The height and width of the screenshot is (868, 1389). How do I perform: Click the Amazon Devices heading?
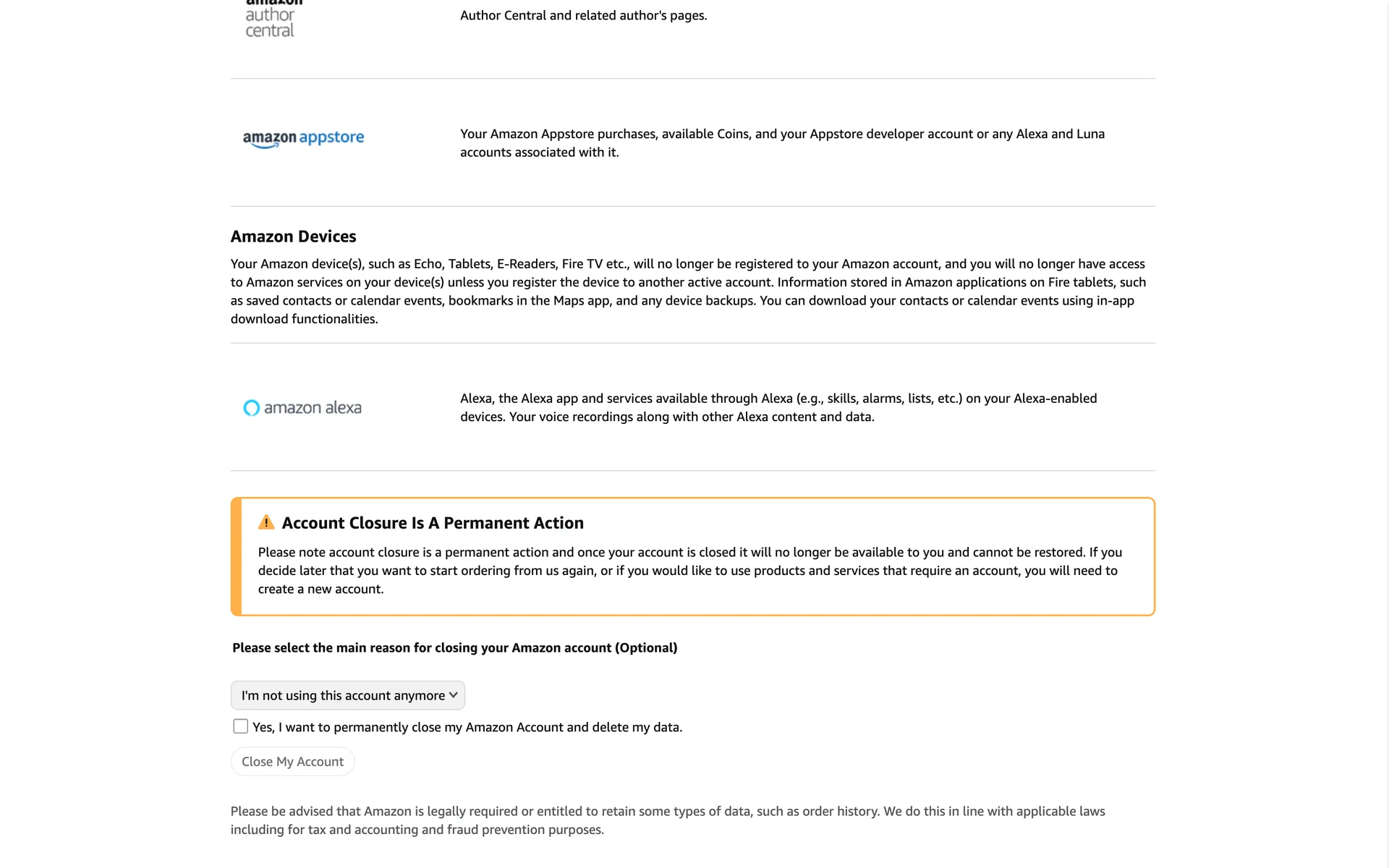coord(293,237)
